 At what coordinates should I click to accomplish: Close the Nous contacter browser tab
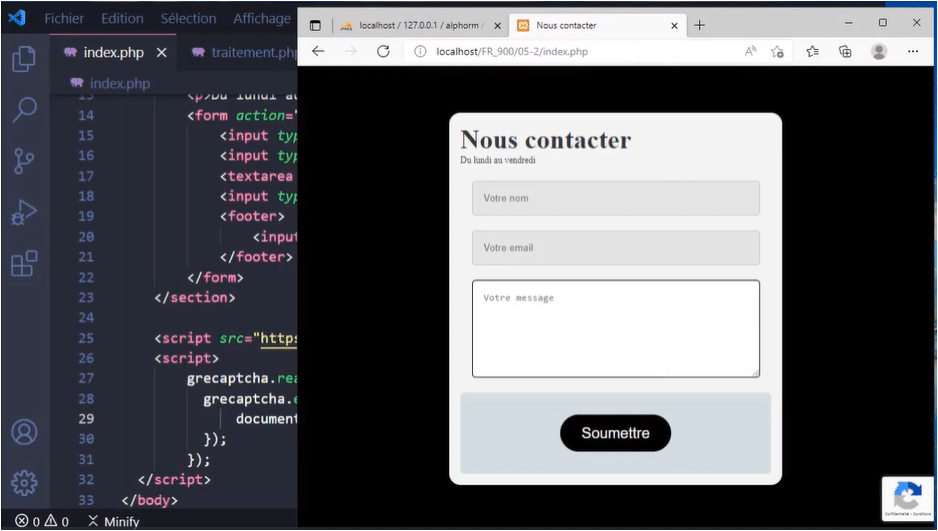(674, 26)
